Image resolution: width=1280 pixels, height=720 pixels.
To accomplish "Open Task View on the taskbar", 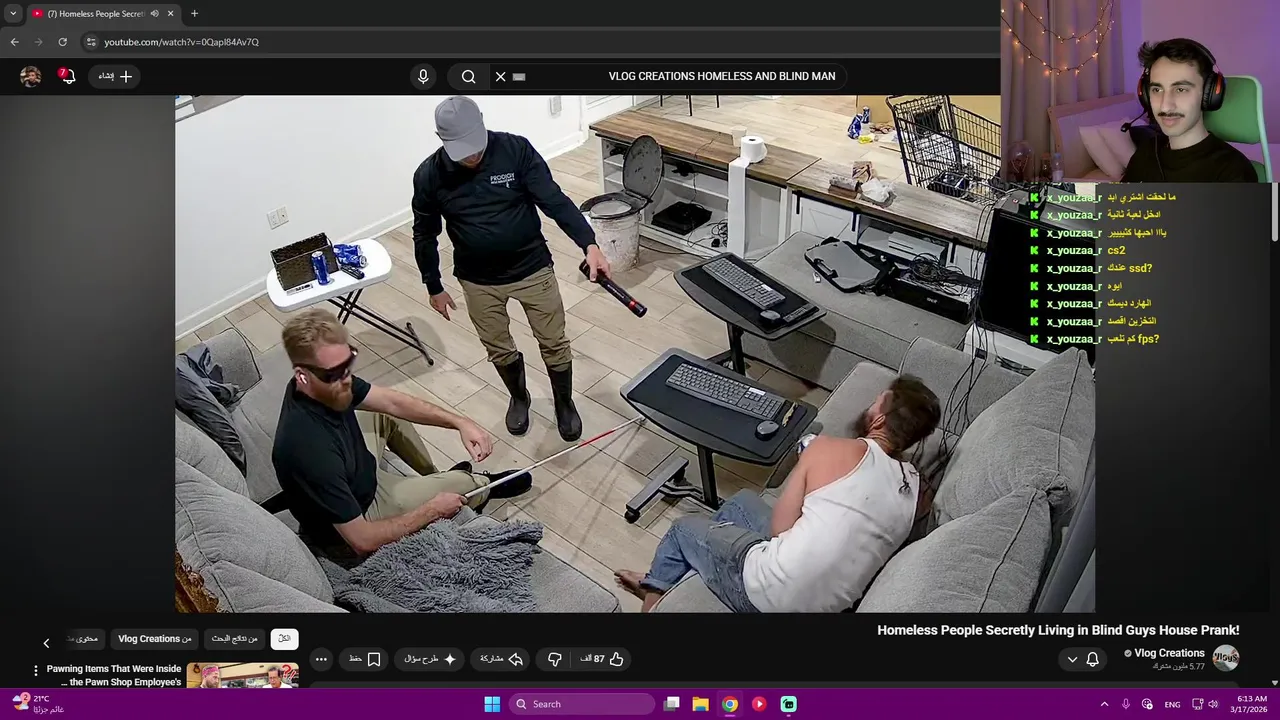I will coord(672,704).
